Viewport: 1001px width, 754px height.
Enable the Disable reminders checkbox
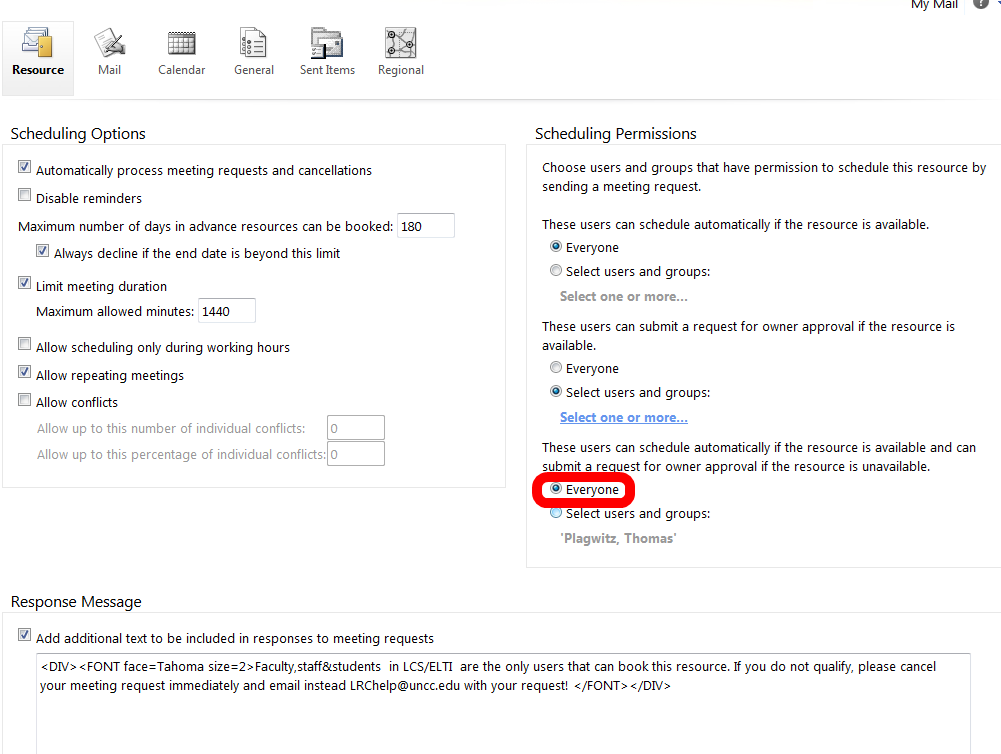25,197
